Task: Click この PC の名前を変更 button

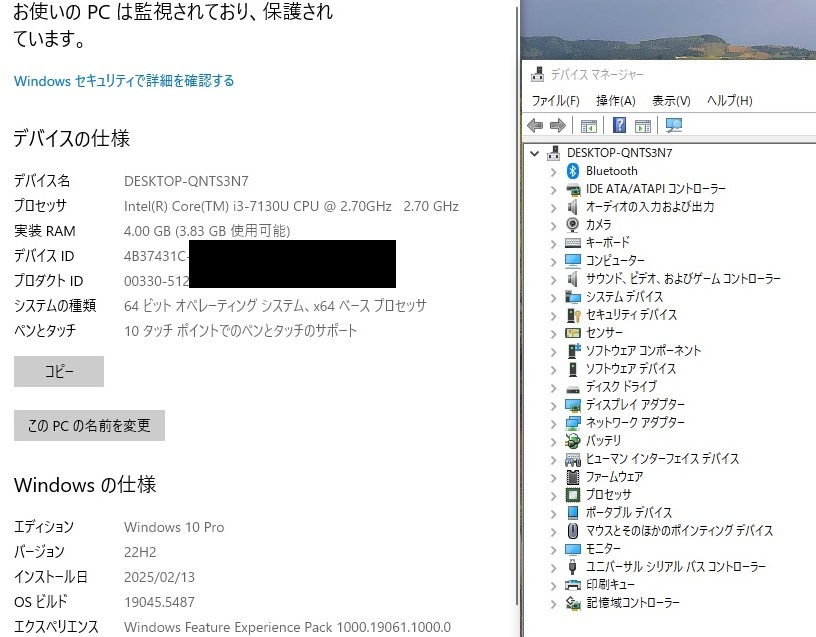Action: (x=89, y=426)
